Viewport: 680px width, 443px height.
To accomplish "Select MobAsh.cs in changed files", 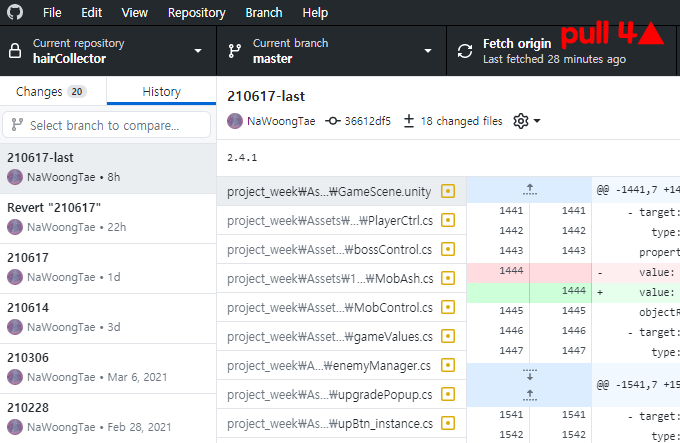I will [342, 278].
